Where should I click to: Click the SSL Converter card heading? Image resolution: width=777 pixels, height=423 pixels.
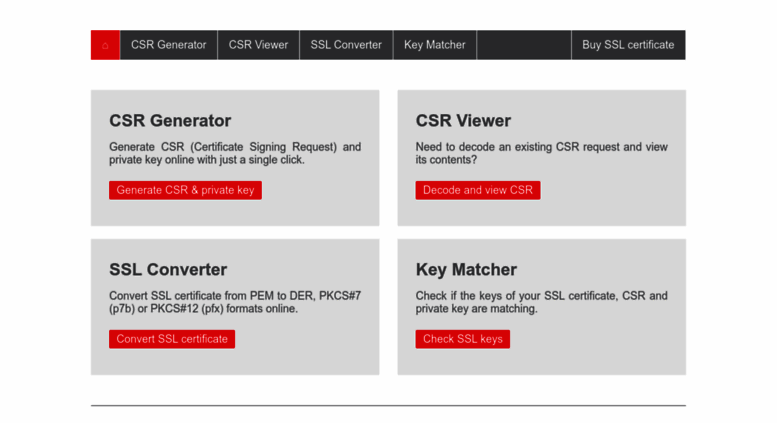tap(168, 269)
